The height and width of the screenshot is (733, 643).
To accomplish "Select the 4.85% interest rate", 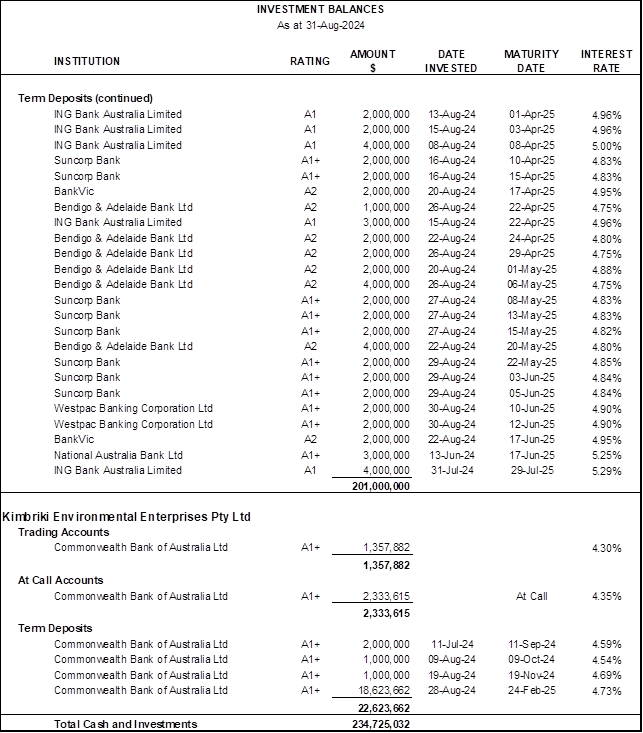I will click(x=607, y=362).
